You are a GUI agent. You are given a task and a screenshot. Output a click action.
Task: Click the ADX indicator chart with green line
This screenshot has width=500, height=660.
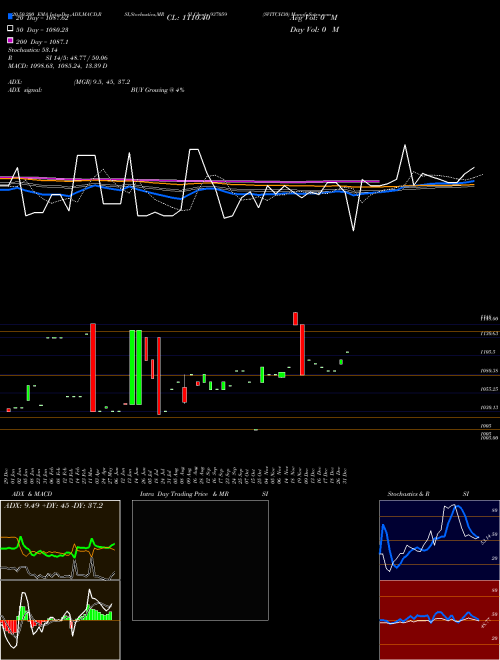60,540
